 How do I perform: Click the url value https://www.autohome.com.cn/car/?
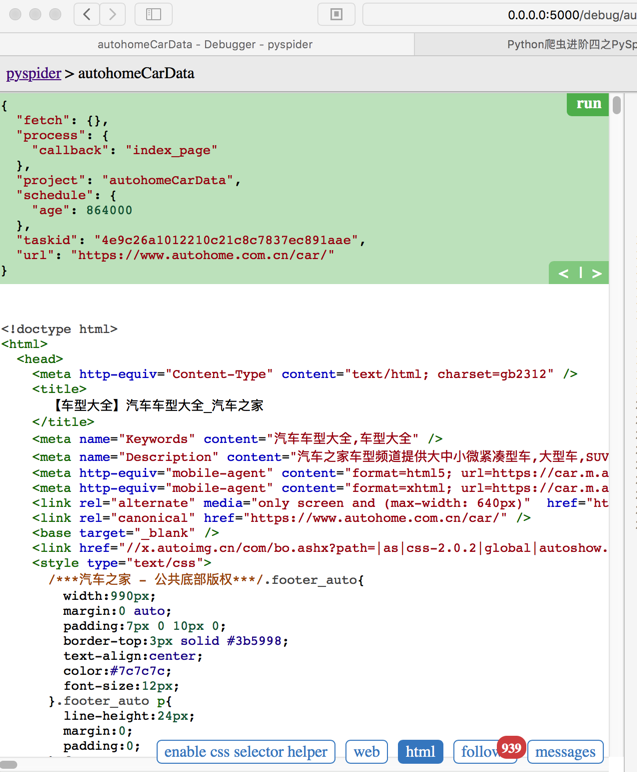(x=202, y=255)
